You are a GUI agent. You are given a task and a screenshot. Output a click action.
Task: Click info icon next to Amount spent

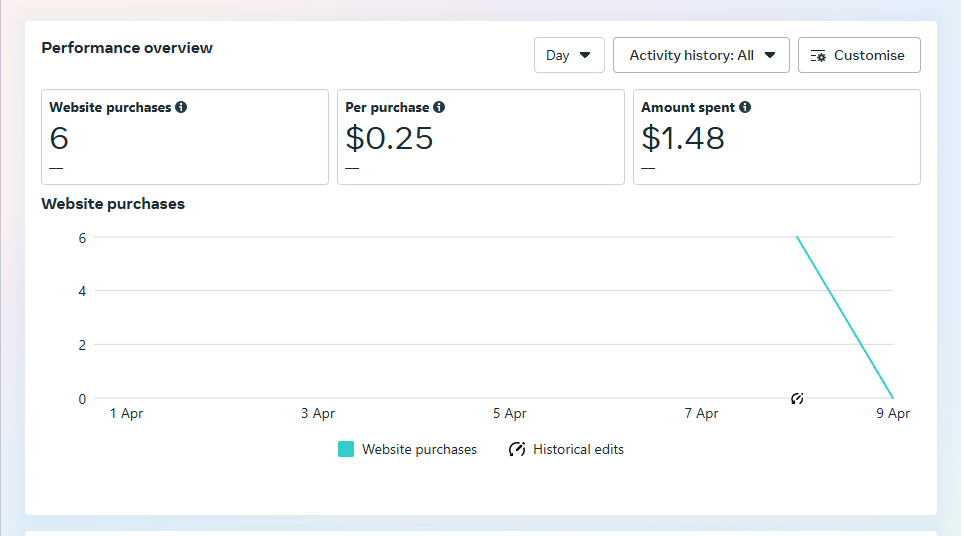(x=745, y=107)
